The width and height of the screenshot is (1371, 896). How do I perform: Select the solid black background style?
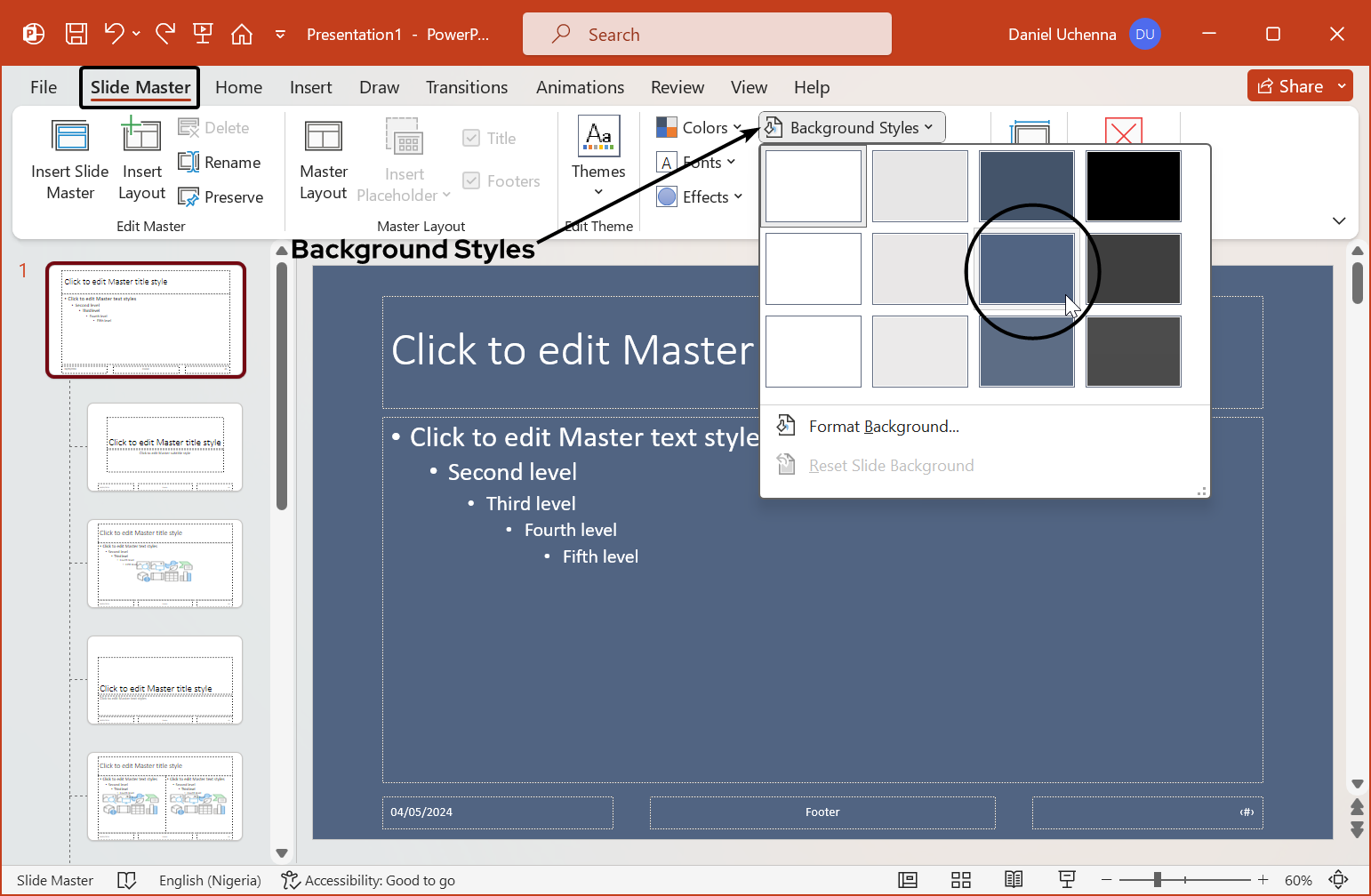(1133, 186)
